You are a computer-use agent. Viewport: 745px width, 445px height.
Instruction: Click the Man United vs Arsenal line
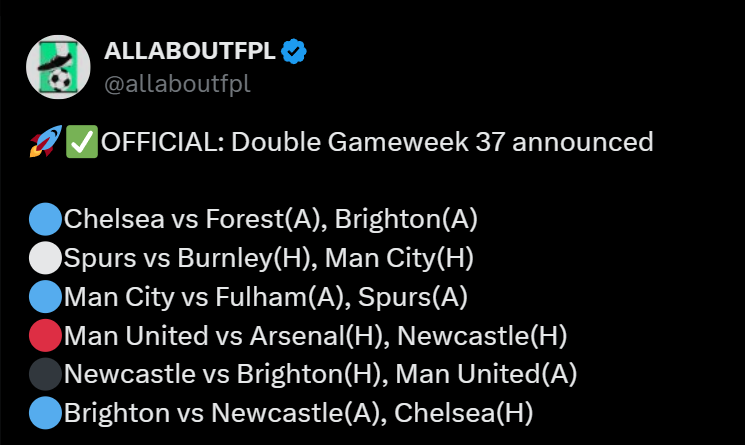[x=304, y=335]
